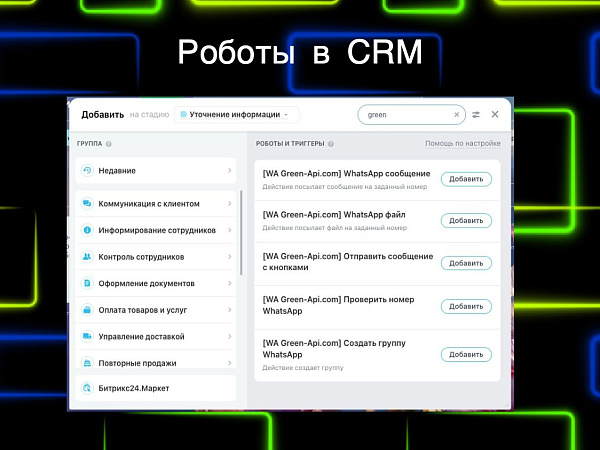Add Проверить номер WhatsApp robot
600x450 pixels.
point(466,307)
